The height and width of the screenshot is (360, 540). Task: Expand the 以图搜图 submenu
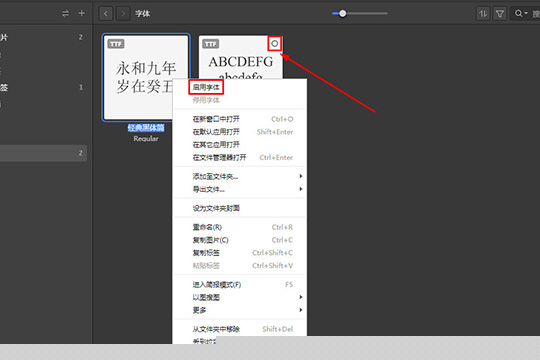pos(240,297)
